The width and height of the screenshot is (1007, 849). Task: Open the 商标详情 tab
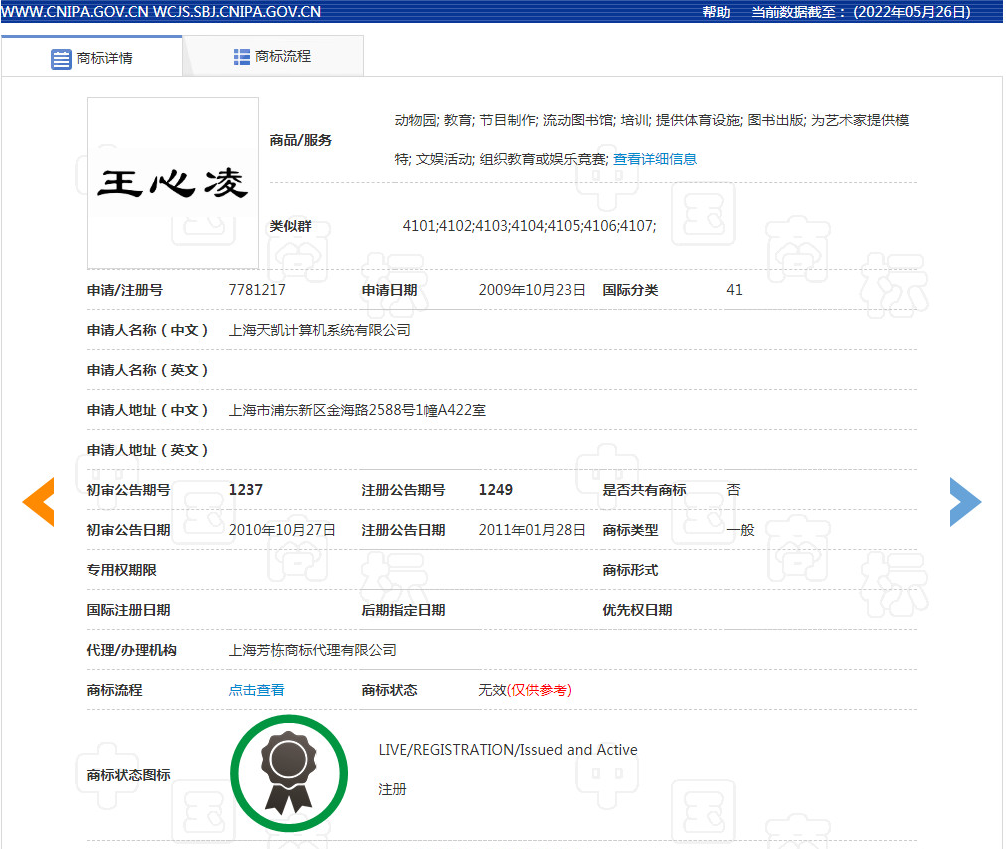click(92, 57)
